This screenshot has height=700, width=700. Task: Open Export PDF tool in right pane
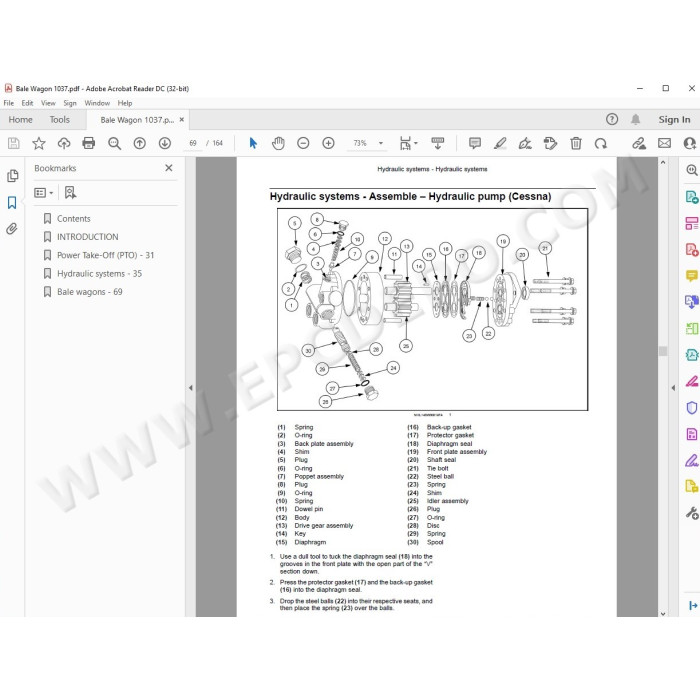(692, 197)
